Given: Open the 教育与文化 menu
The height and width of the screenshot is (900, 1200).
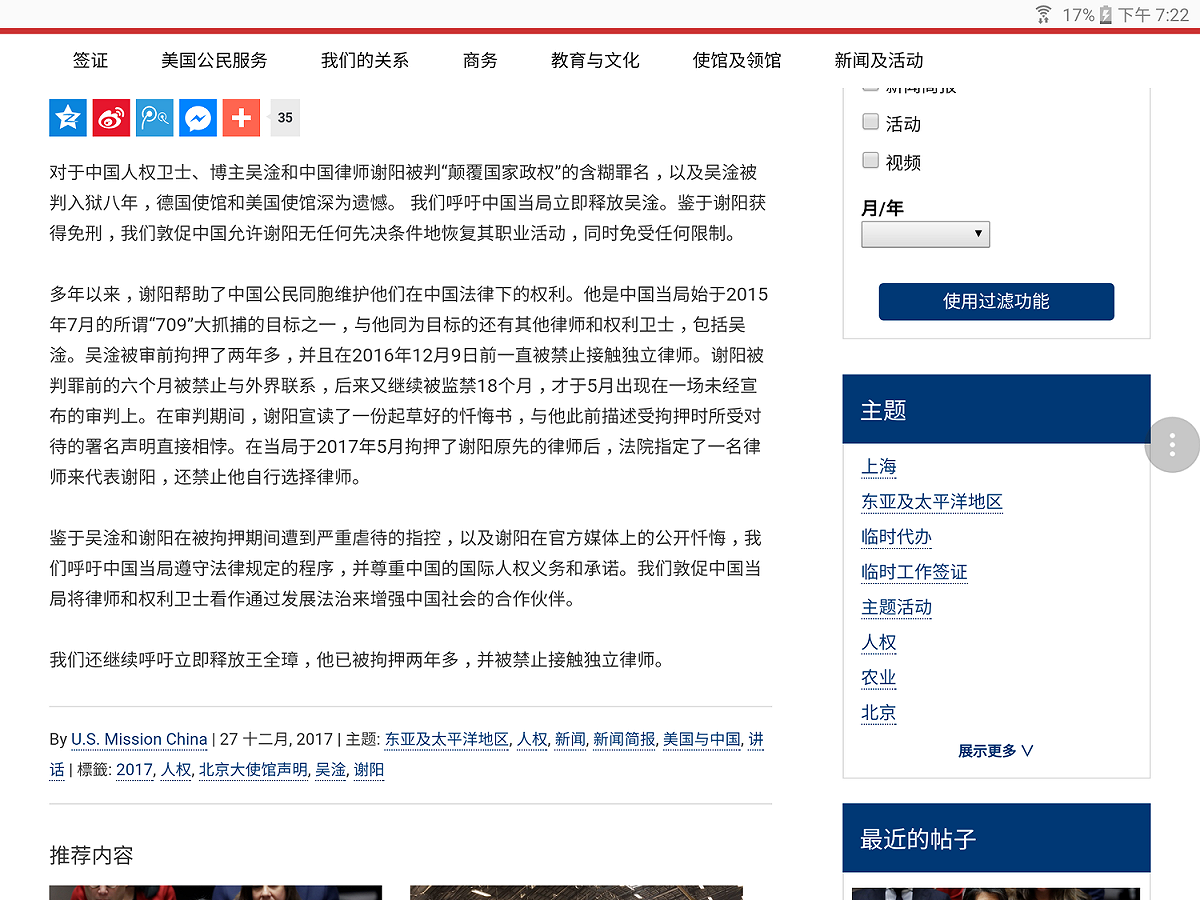Looking at the screenshot, I should [595, 60].
